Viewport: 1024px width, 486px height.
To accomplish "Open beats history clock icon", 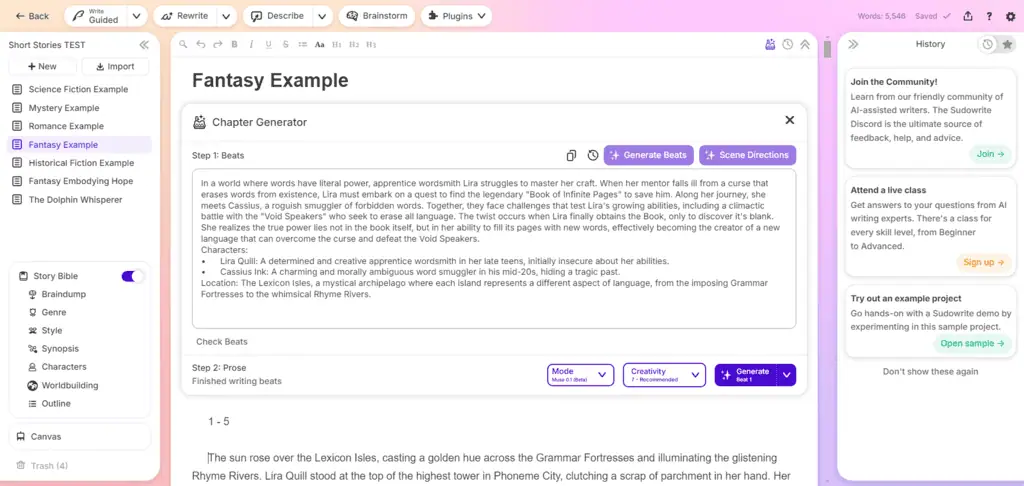I will [x=592, y=155].
